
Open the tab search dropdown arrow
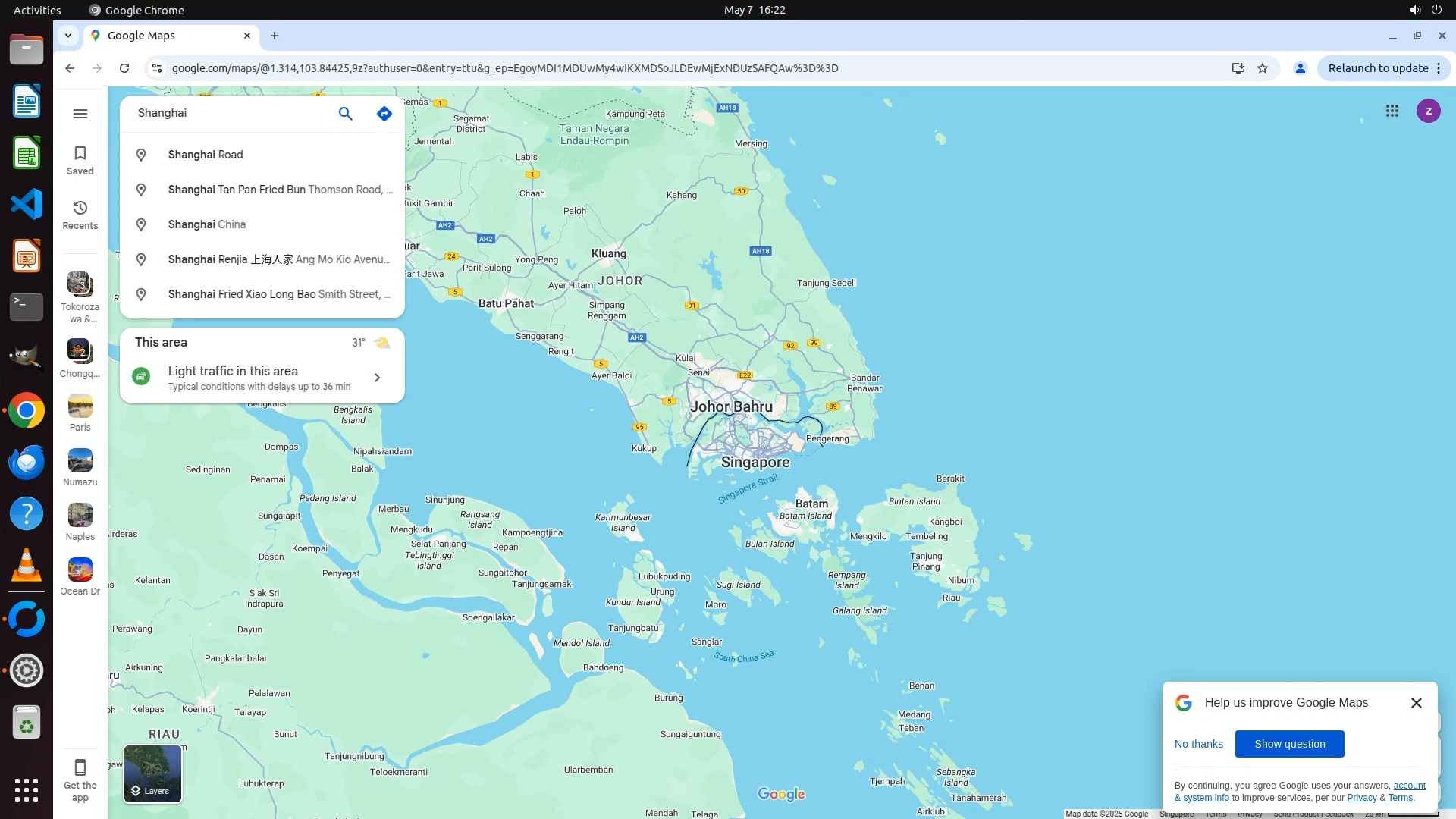68,36
